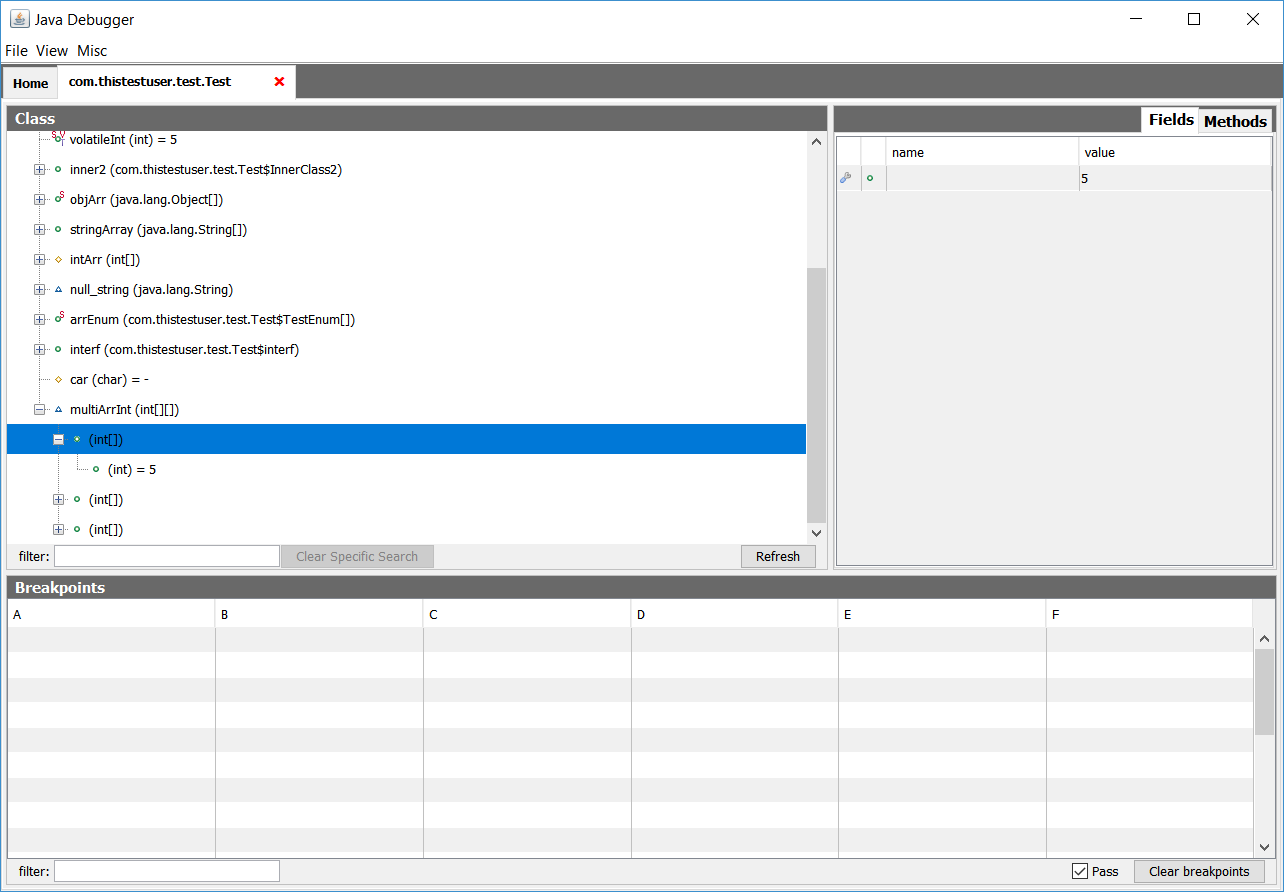Open the Misc menu

pos(92,50)
